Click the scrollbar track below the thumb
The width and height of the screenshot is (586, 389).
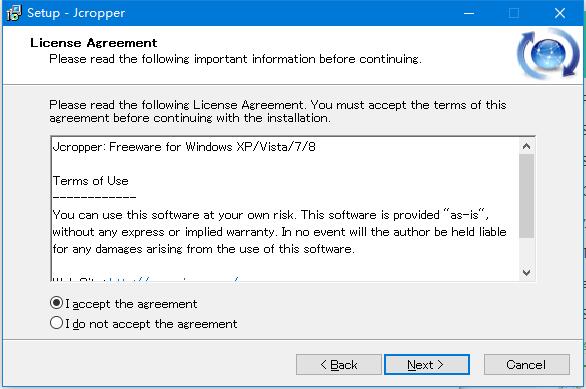point(527,251)
